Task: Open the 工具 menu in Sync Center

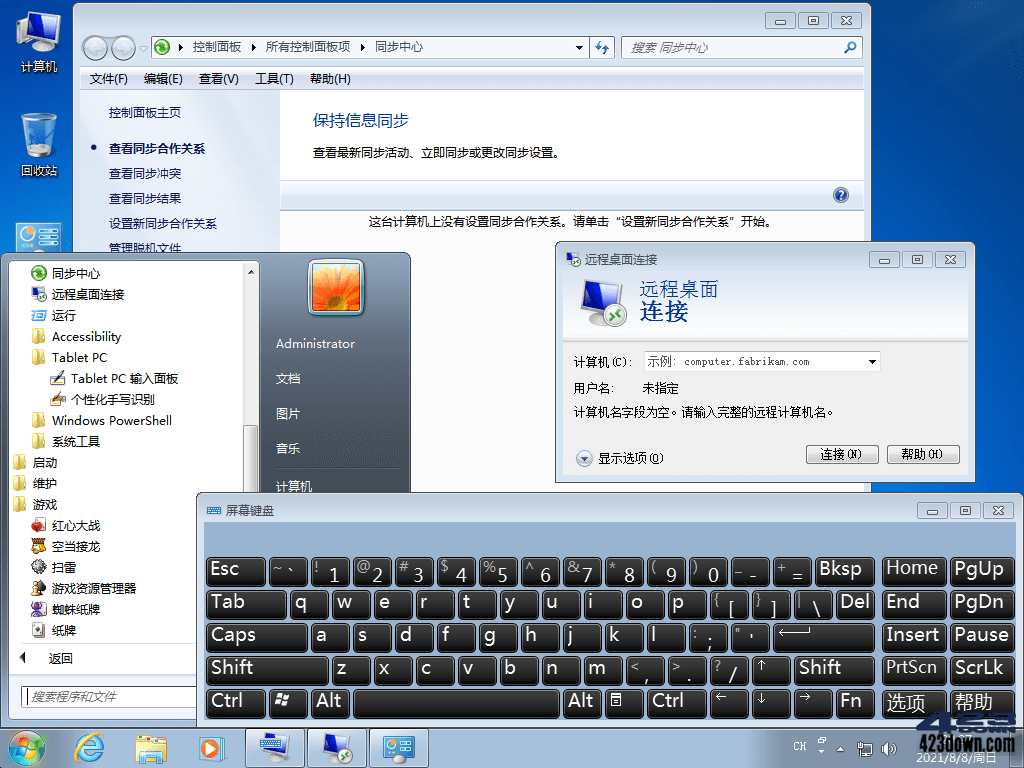Action: point(274,79)
